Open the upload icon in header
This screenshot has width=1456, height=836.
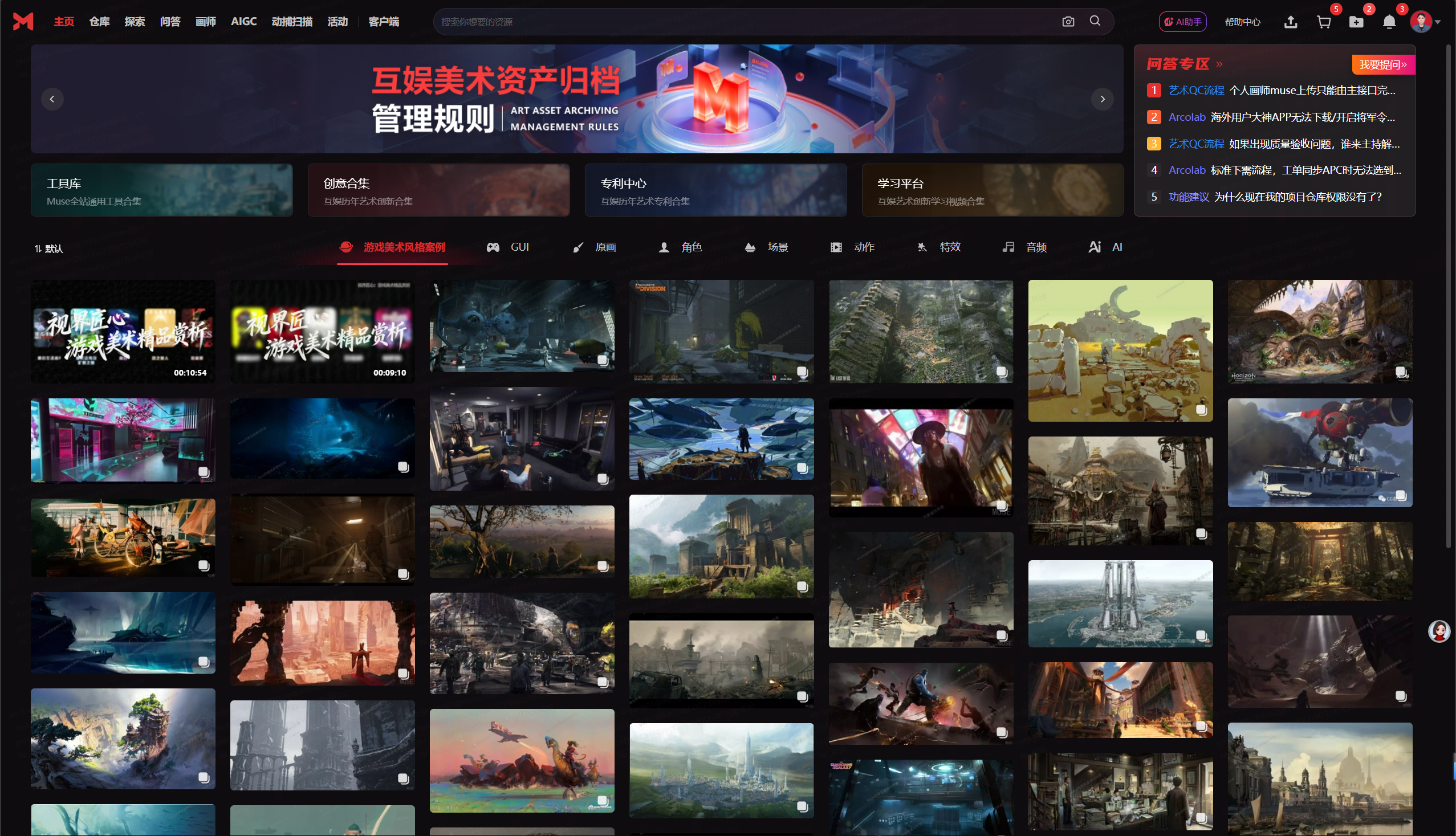1290,22
